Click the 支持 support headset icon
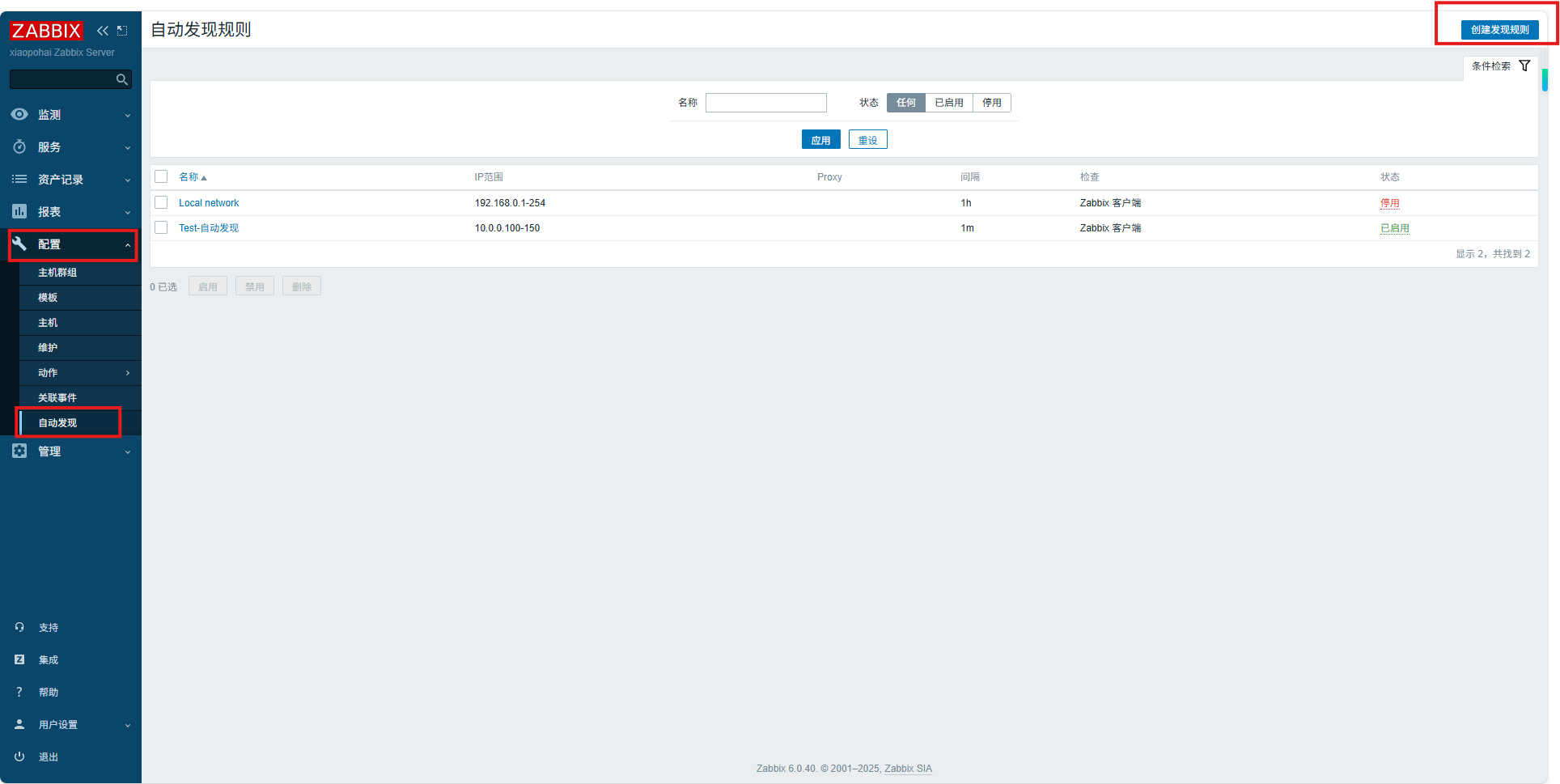Viewport: 1560px width, 784px height. tap(19, 627)
